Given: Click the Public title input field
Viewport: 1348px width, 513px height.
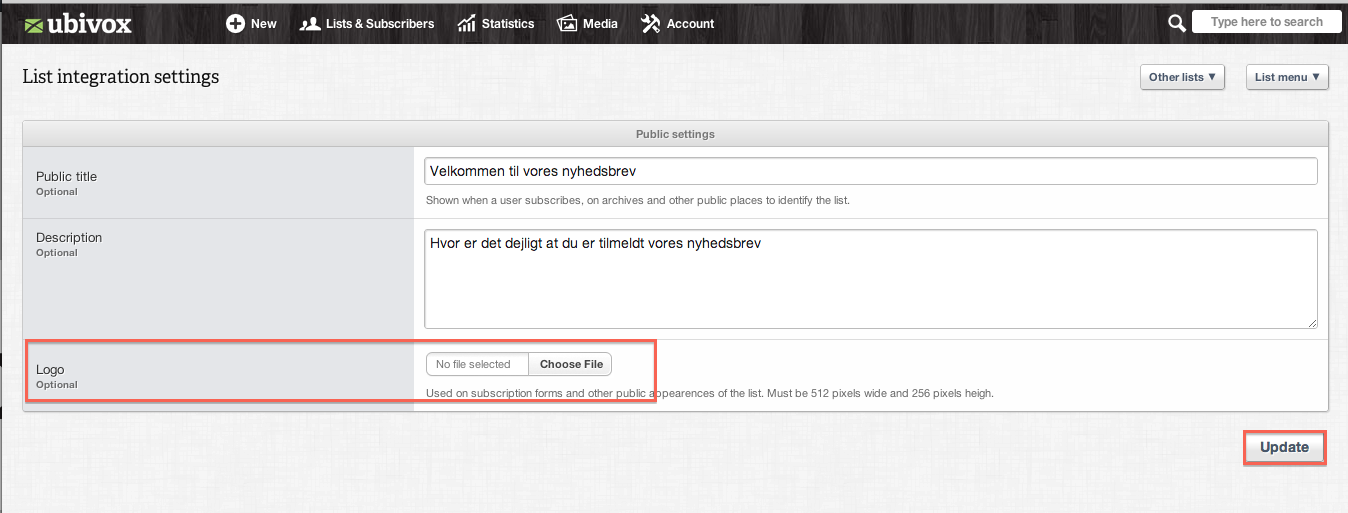Looking at the screenshot, I should coord(871,171).
